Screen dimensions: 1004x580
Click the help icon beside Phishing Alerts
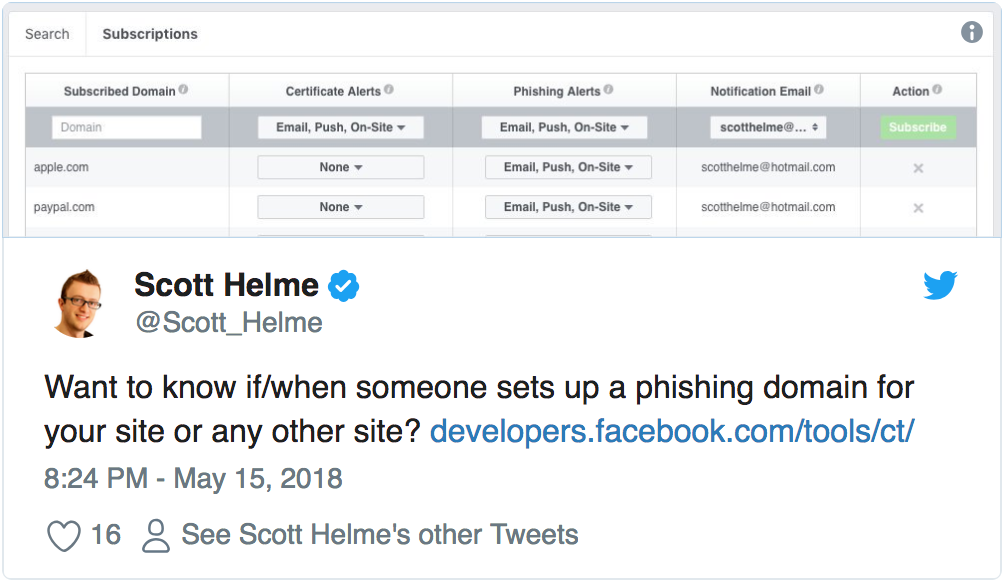(608, 90)
